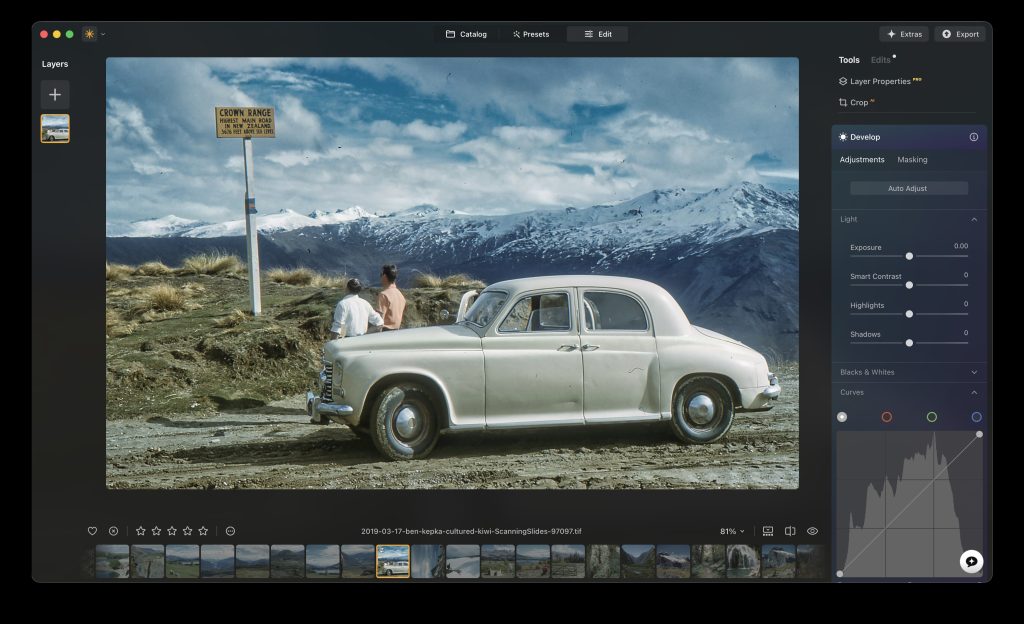Select the red channel in Curves
This screenshot has width=1024, height=624.
(886, 417)
